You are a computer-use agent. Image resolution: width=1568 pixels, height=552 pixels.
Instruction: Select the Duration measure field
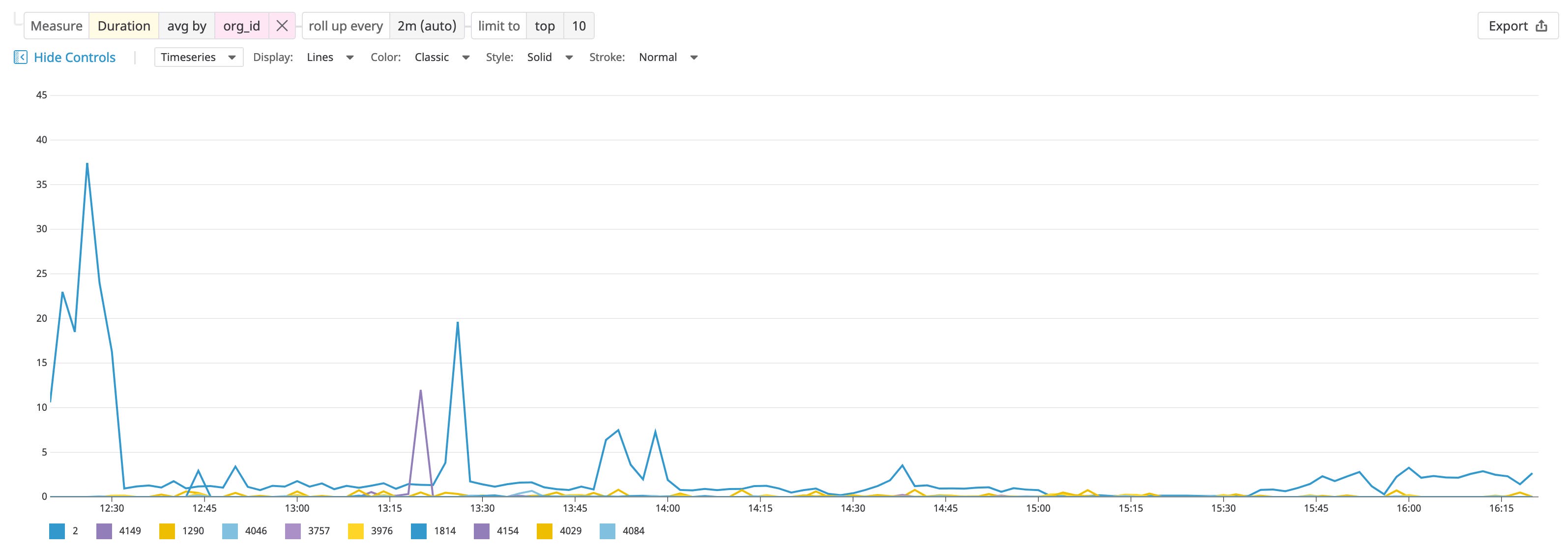(x=123, y=26)
